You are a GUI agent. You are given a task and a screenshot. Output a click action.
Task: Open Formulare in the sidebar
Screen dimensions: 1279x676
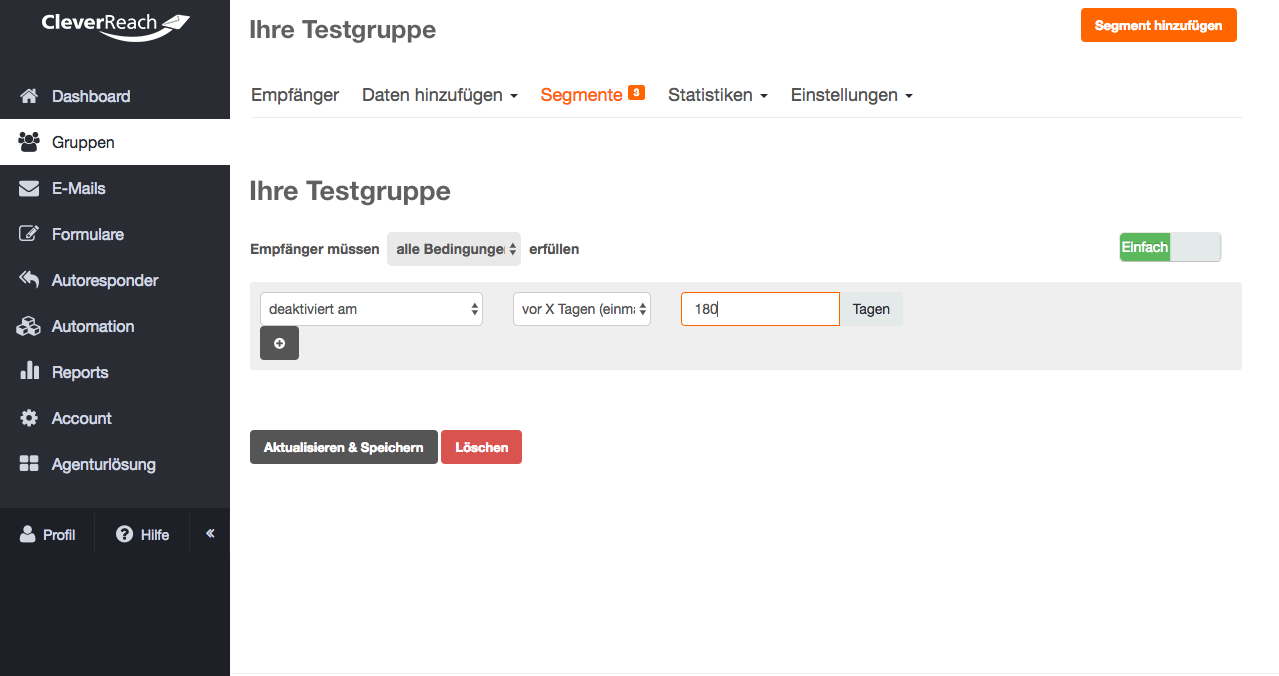click(x=115, y=234)
